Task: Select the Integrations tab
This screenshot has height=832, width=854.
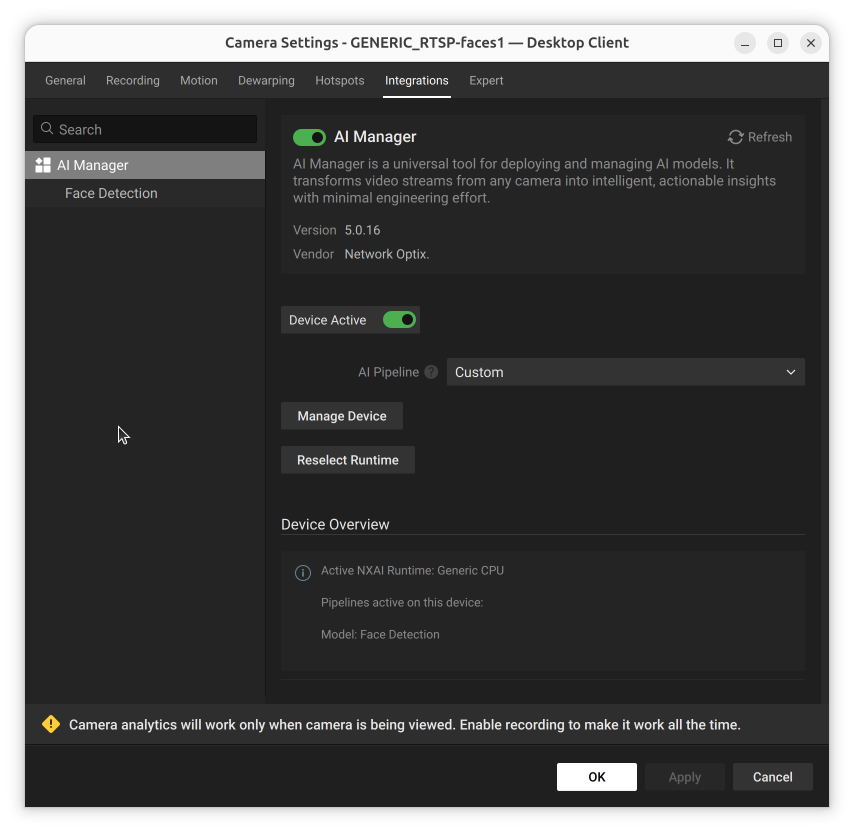Action: [x=417, y=81]
